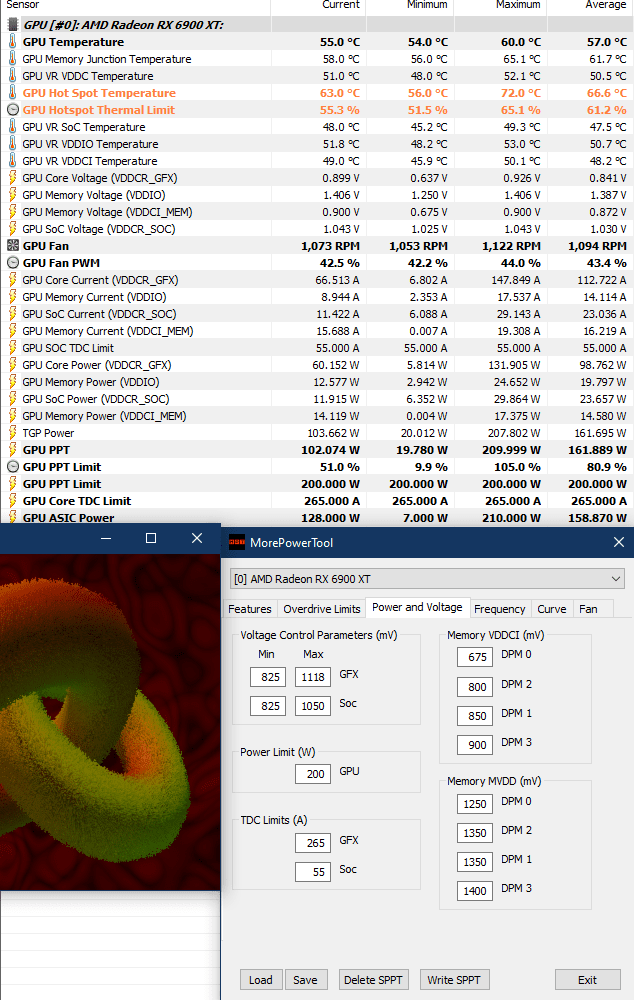This screenshot has height=1000, width=634.
Task: Maximize the 3D render test window
Action: coord(151,538)
